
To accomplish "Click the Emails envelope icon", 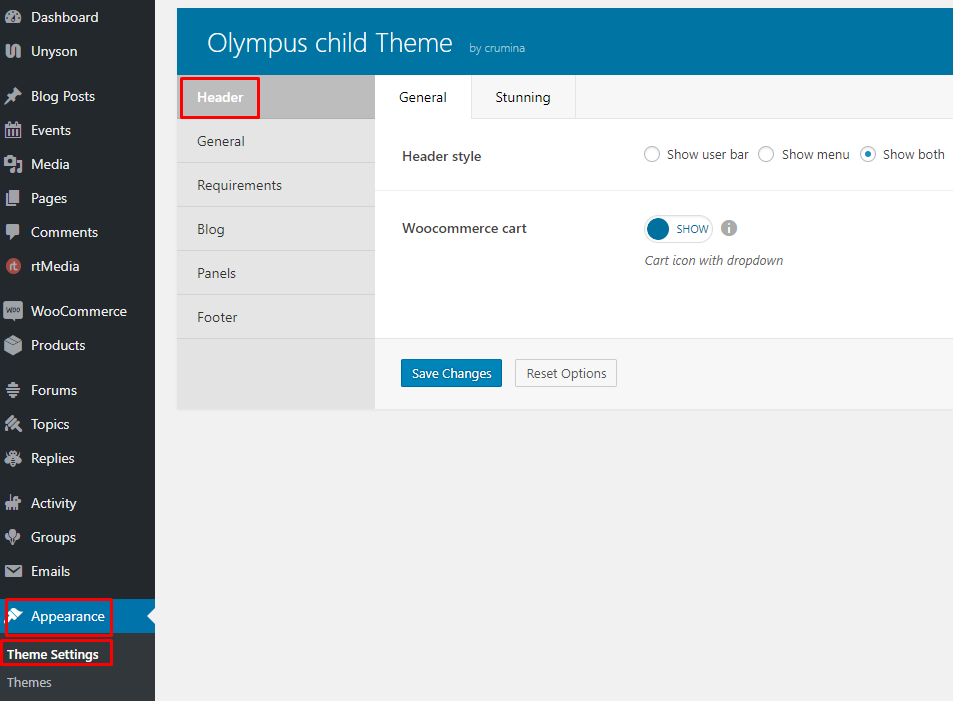I will click(x=13, y=571).
